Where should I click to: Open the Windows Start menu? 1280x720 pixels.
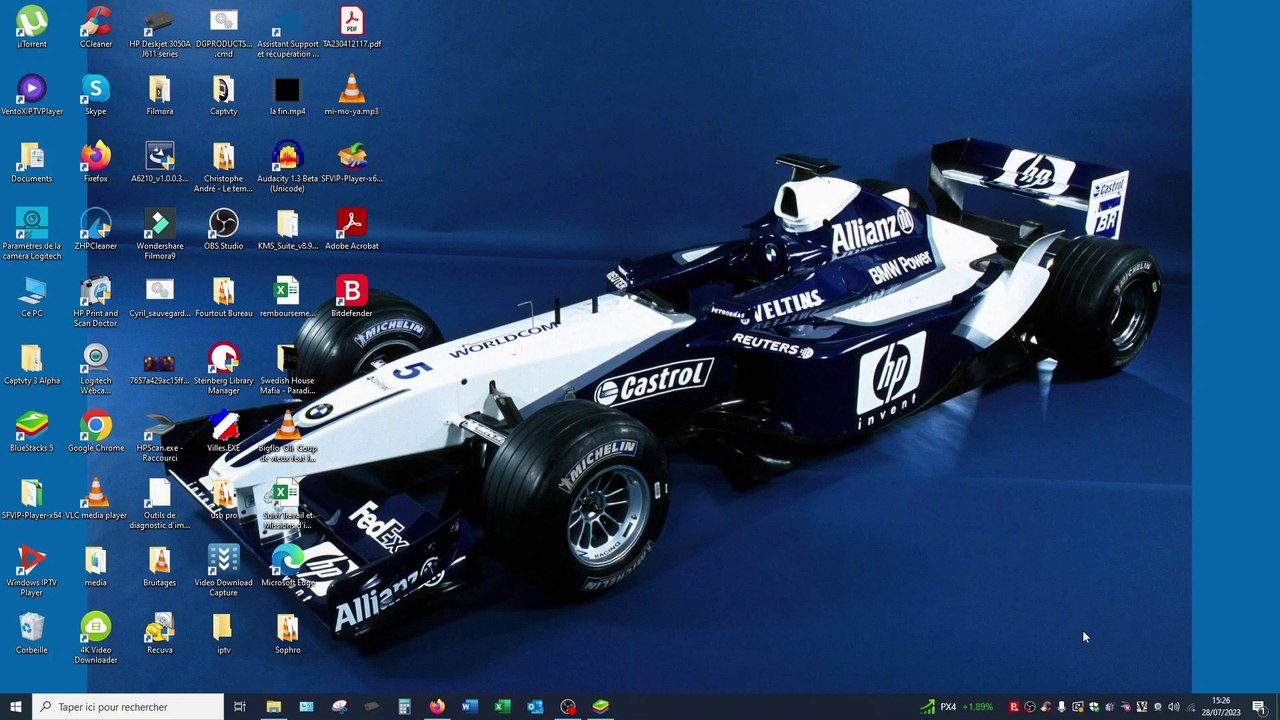point(16,707)
